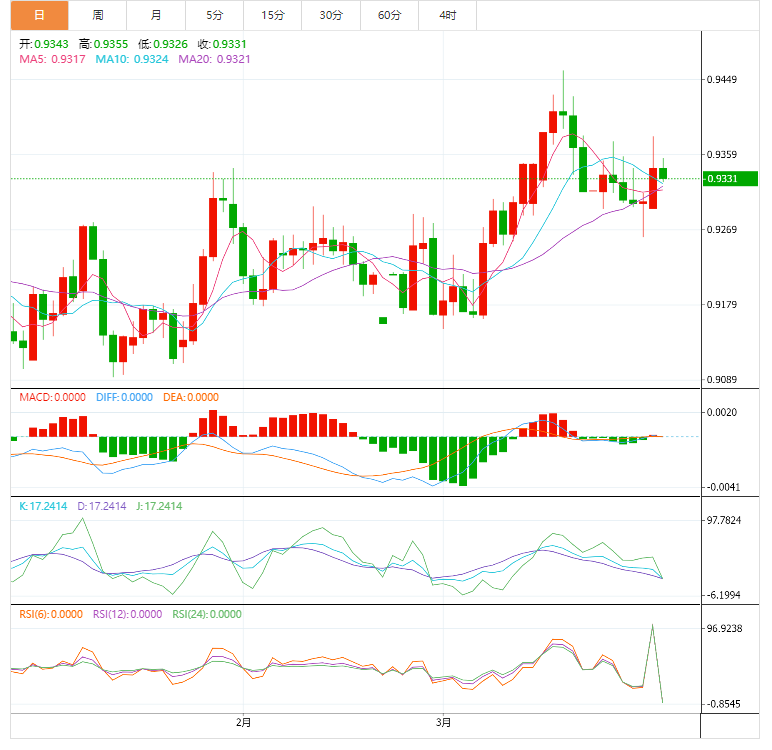Select the RSI(24) indicator label

207,614
